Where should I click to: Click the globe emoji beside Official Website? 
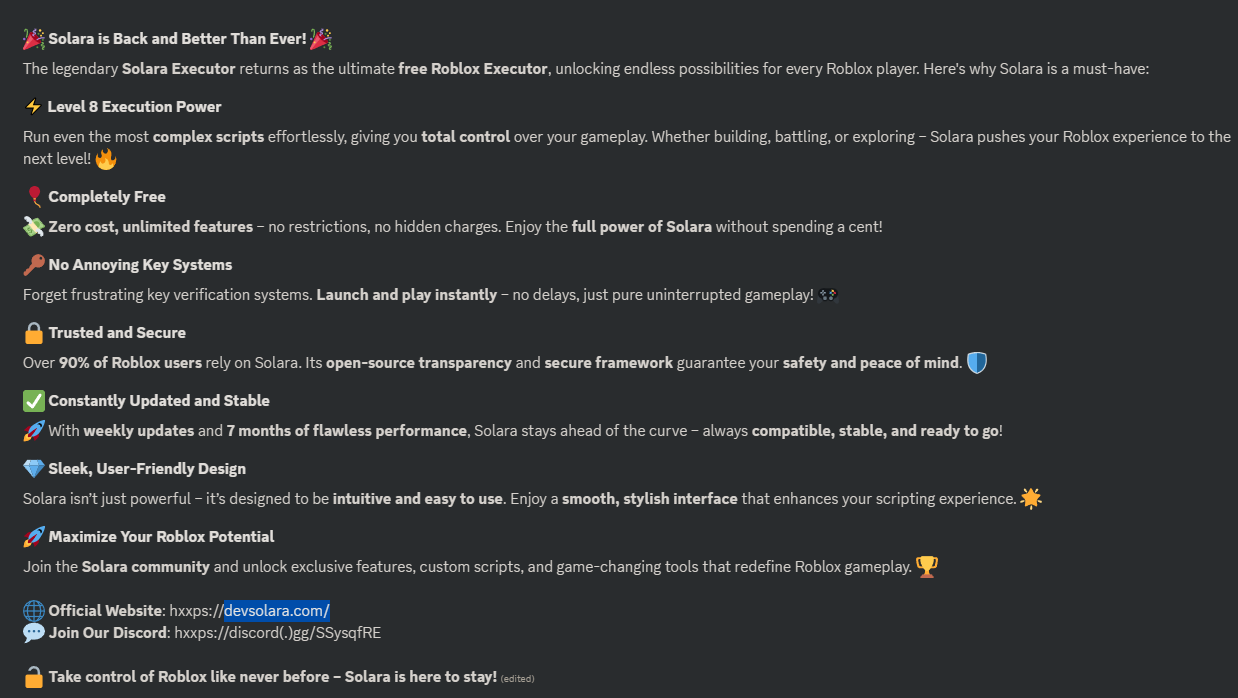(34, 611)
